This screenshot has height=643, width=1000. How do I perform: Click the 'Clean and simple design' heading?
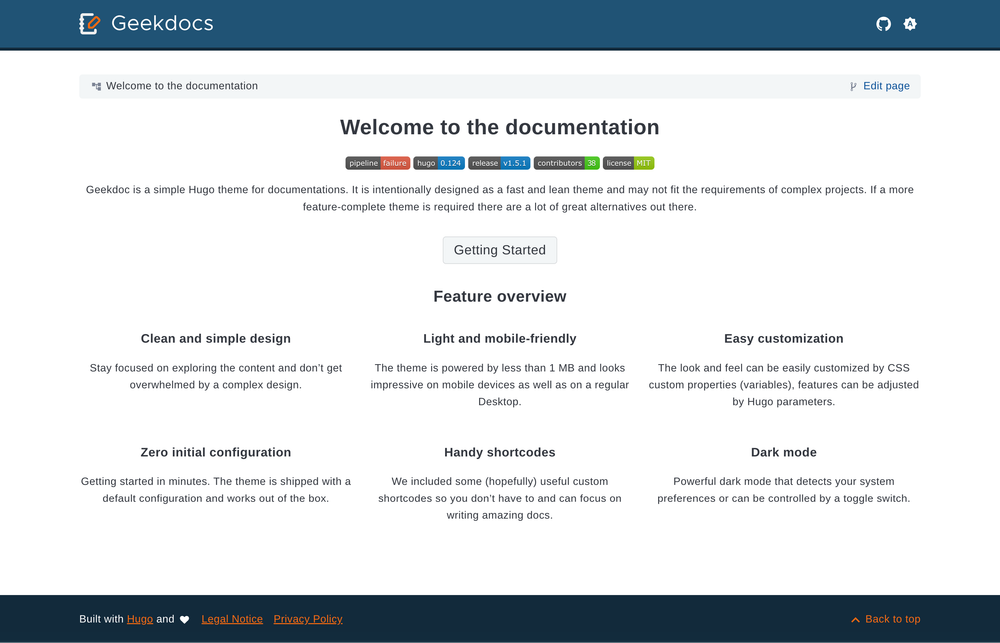tap(216, 339)
